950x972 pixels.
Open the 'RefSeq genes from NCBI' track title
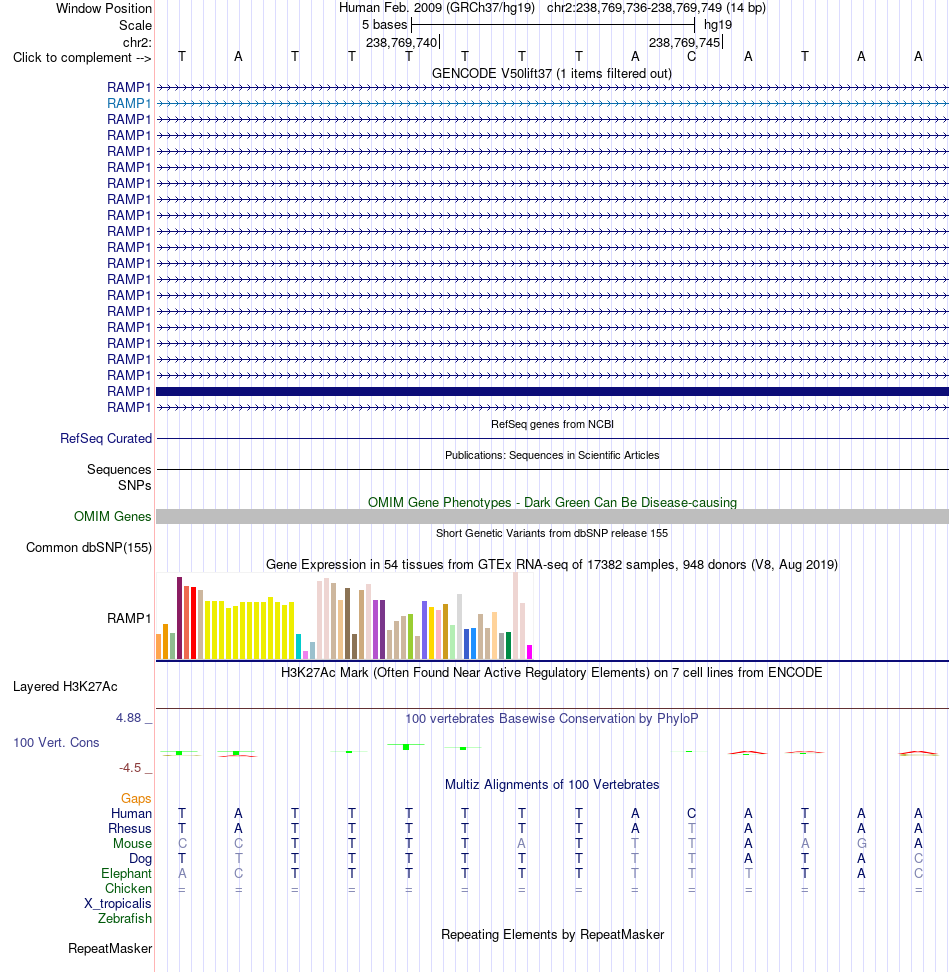pos(552,424)
